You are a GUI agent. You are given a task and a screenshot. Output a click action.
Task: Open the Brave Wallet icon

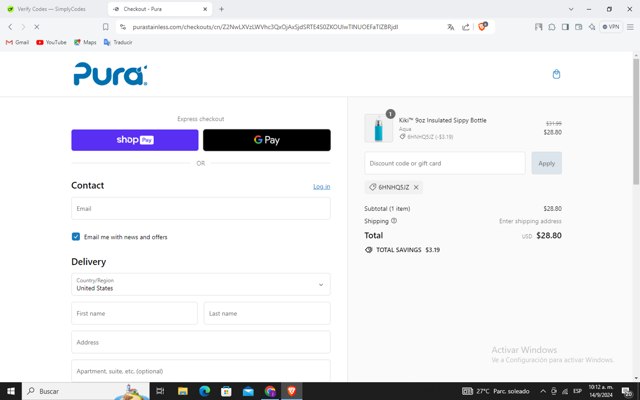tap(578, 27)
